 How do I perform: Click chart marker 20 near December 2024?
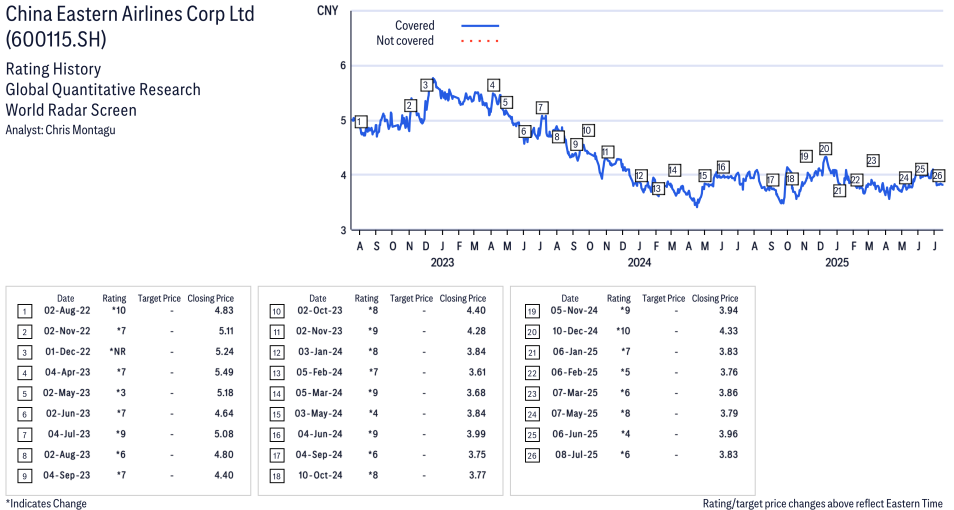[825, 148]
